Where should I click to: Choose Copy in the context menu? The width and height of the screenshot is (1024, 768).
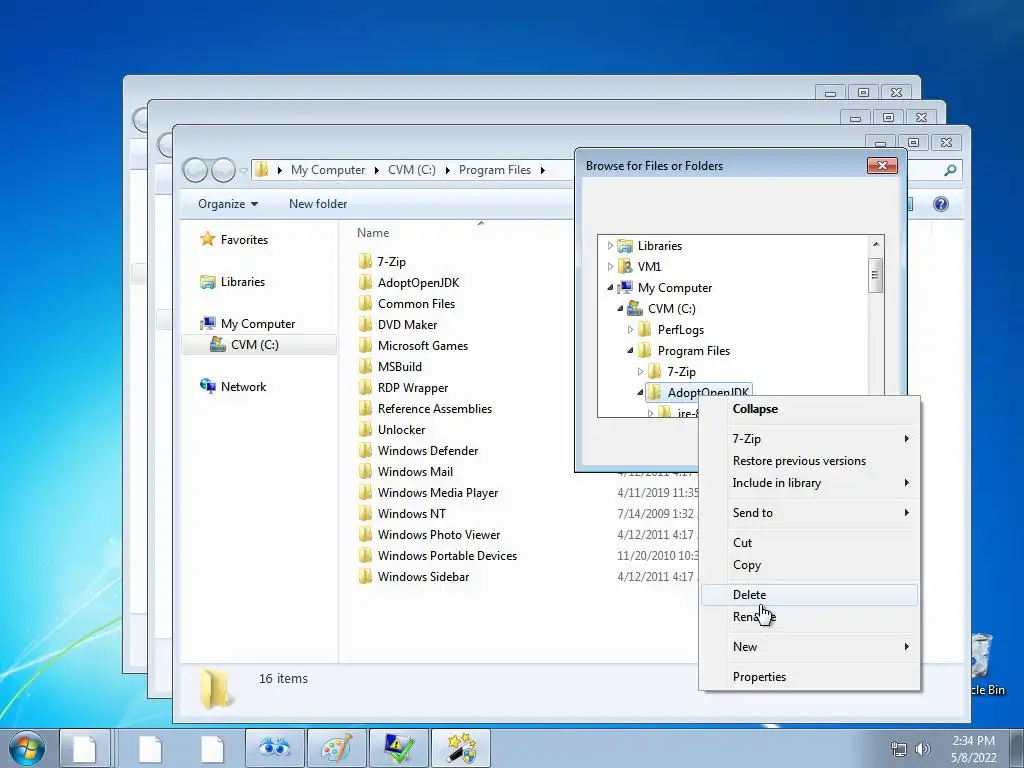(809, 565)
